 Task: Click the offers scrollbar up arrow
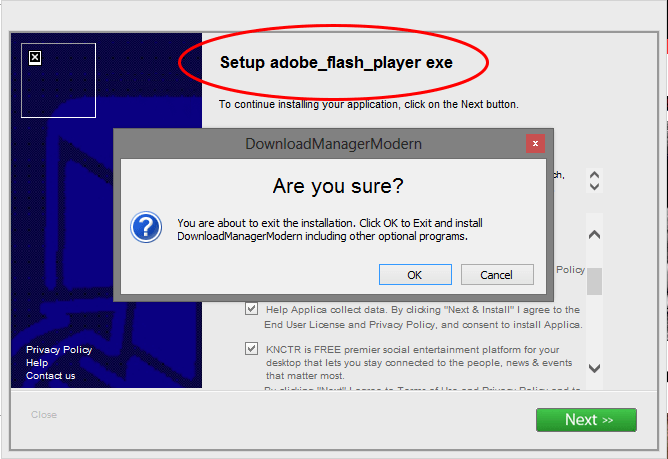(594, 234)
